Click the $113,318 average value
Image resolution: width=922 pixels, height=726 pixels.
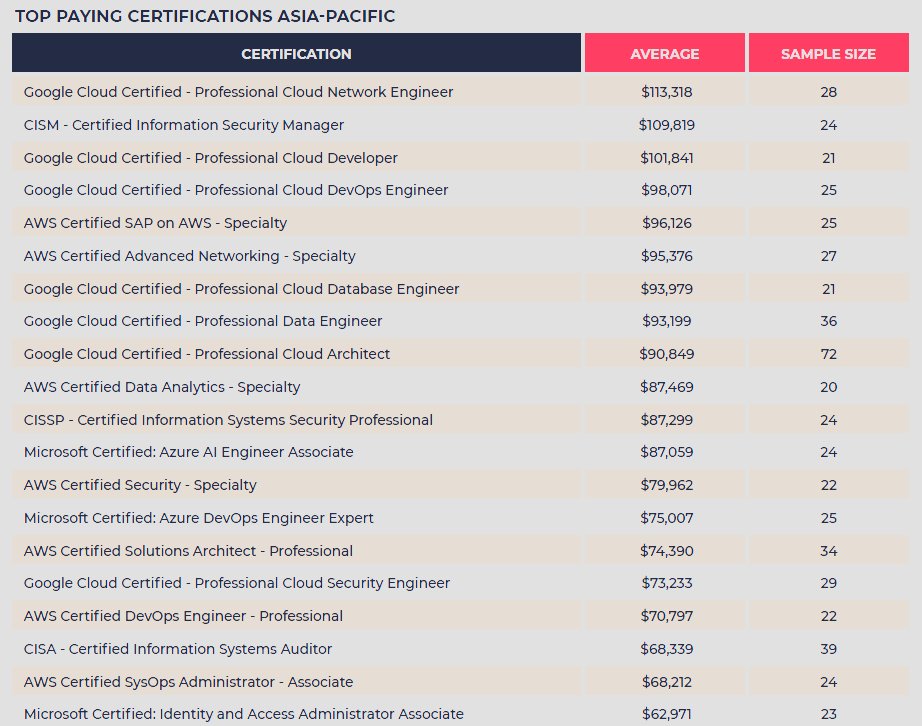pyautogui.click(x=667, y=92)
